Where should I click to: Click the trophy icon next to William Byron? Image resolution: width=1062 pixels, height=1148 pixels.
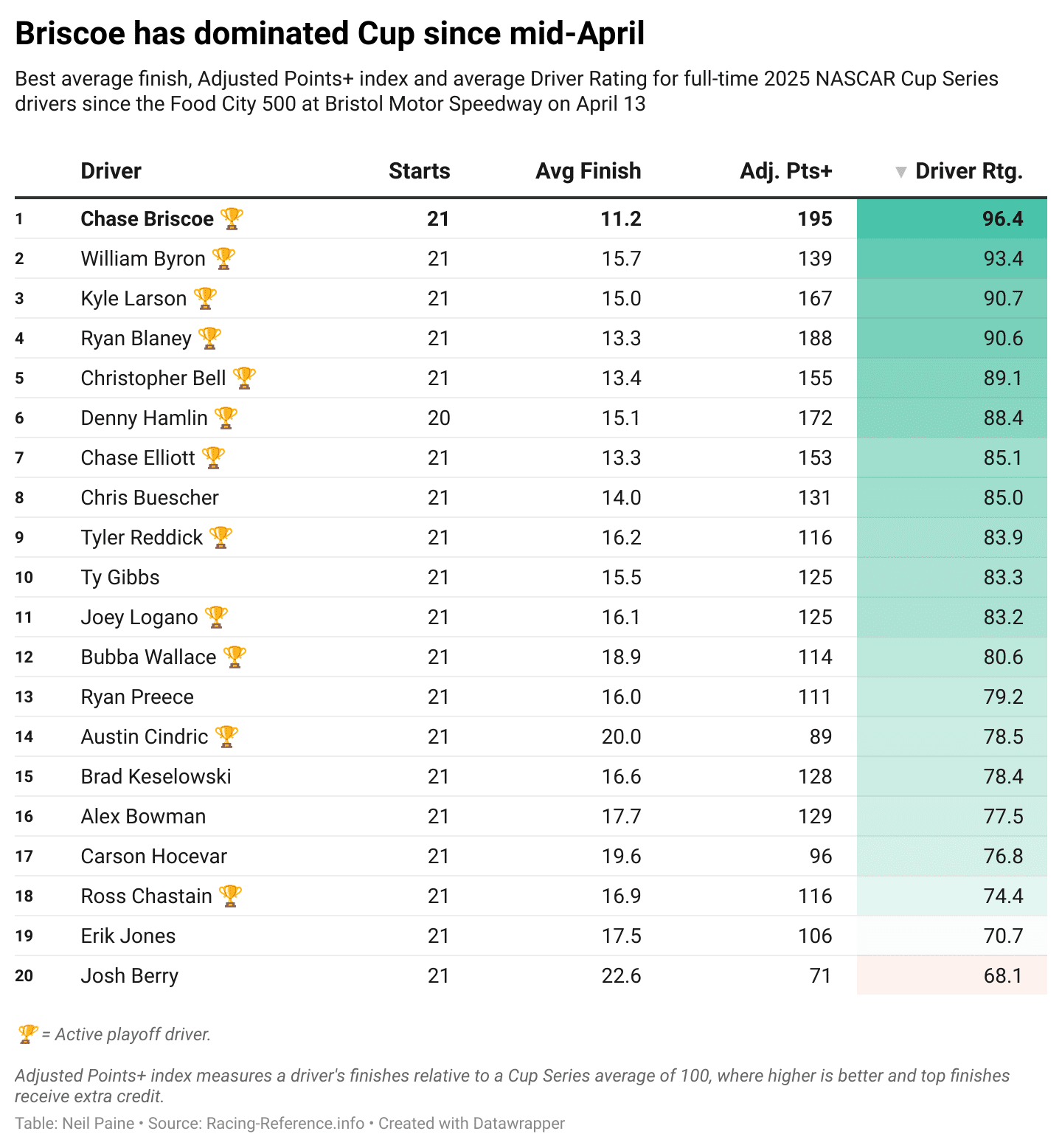click(x=223, y=258)
